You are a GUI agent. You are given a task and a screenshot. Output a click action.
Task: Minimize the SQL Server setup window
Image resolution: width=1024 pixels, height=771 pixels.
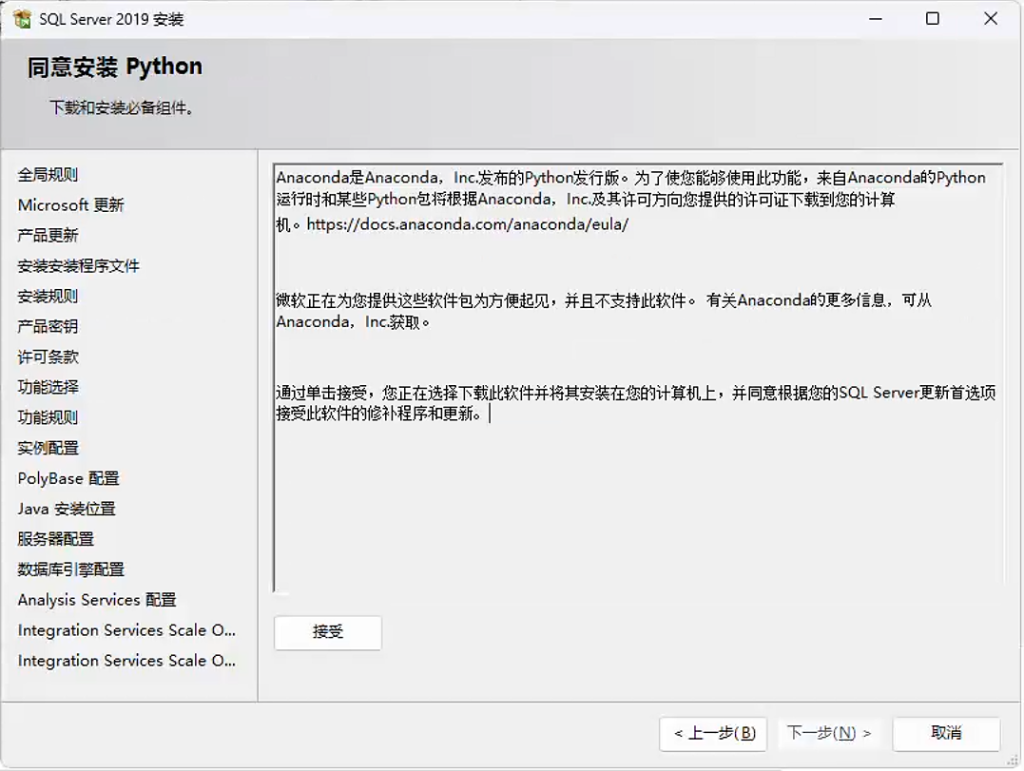876,19
